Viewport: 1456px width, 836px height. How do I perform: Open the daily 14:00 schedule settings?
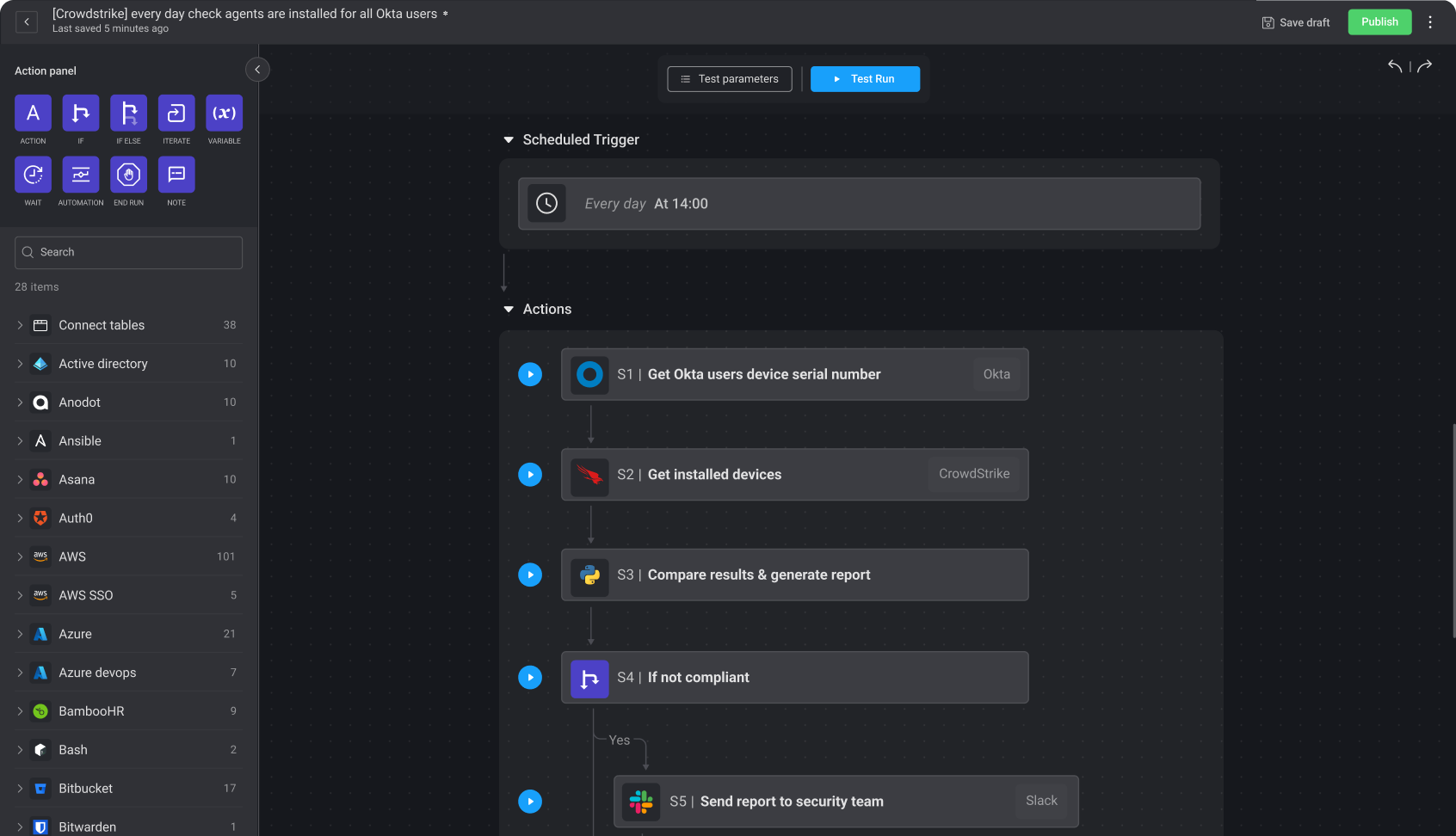click(858, 204)
